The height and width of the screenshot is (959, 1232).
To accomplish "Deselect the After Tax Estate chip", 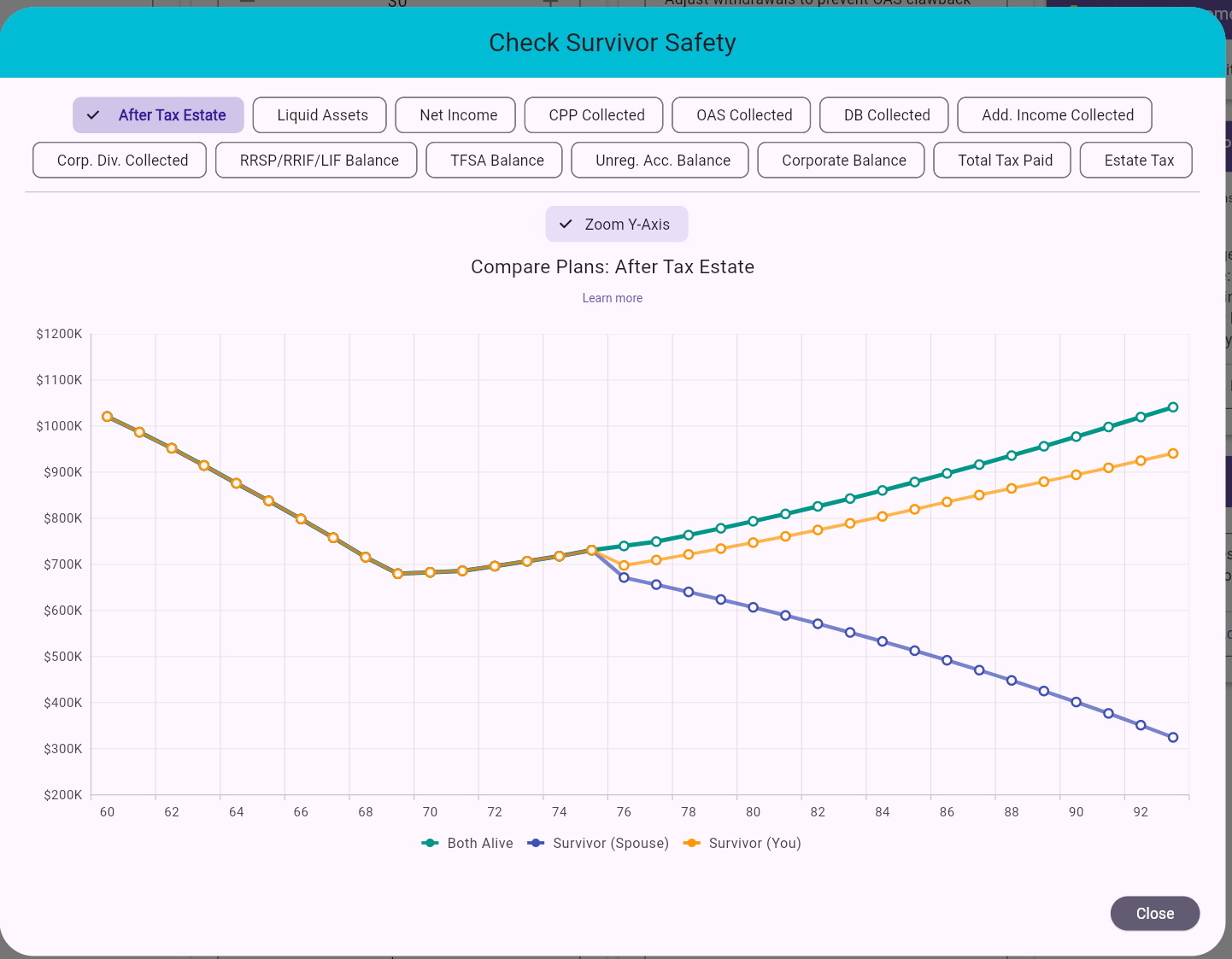I will click(x=158, y=114).
